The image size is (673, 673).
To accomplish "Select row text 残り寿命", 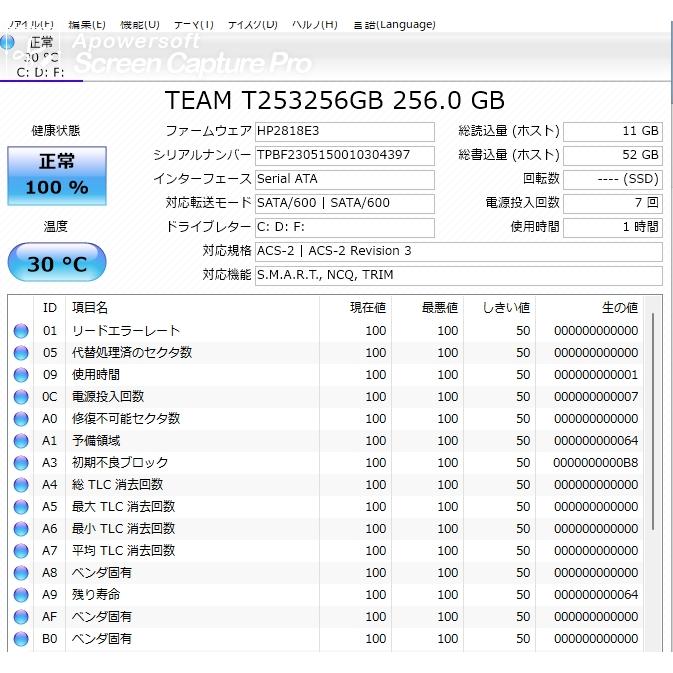I will coord(96,595).
